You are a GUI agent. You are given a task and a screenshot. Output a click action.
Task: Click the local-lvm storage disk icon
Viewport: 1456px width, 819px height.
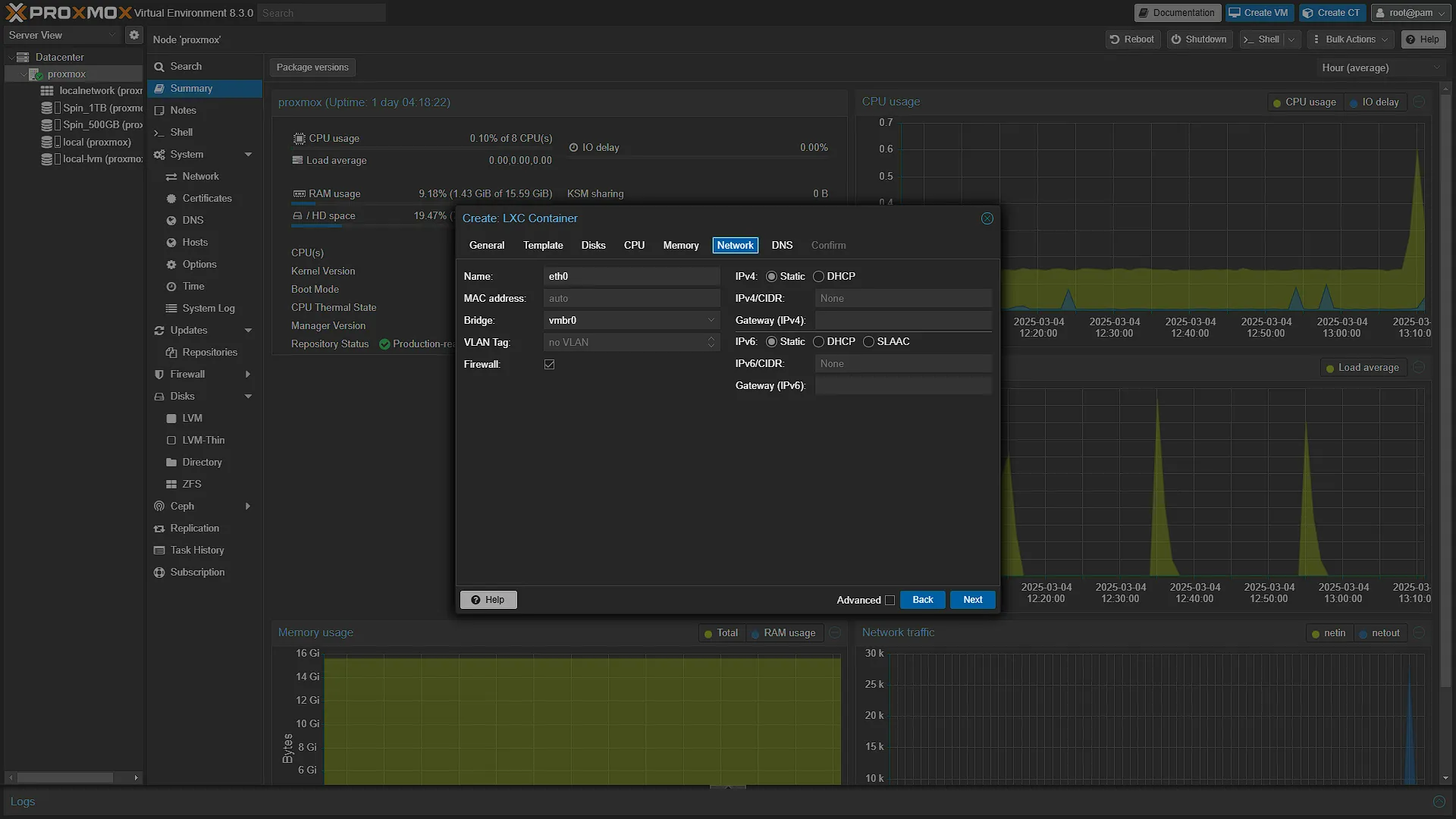[x=47, y=159]
